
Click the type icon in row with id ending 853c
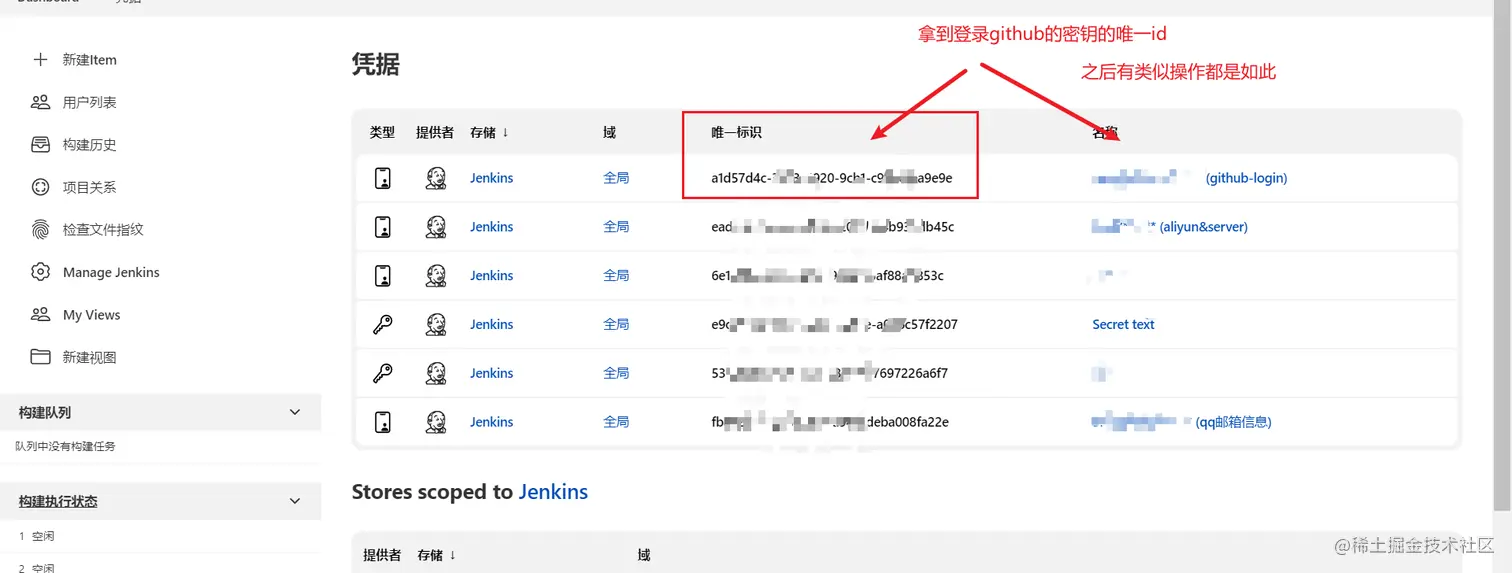382,275
